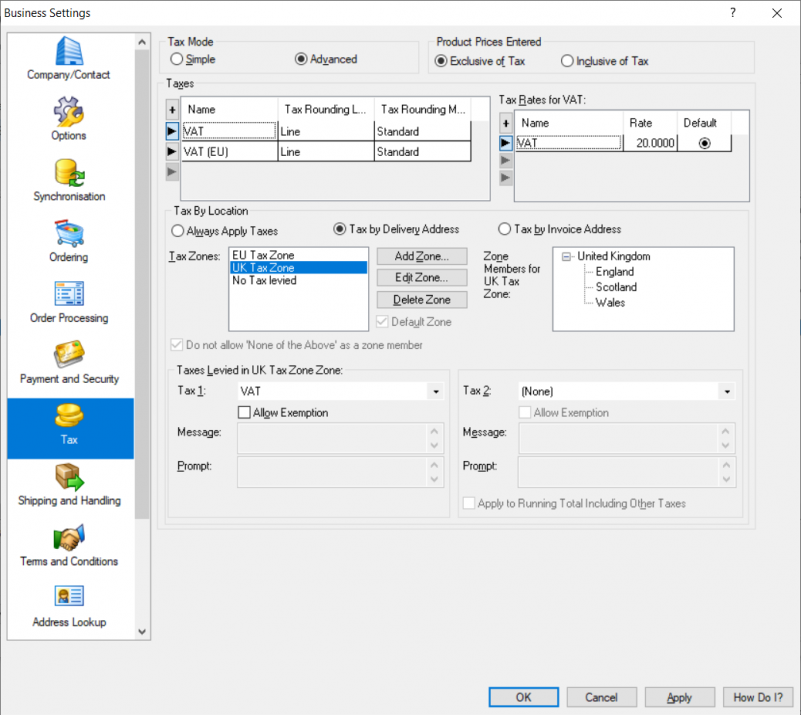This screenshot has width=801, height=715.
Task: Go to the Ordering cart icon
Action: pyautogui.click(x=69, y=233)
